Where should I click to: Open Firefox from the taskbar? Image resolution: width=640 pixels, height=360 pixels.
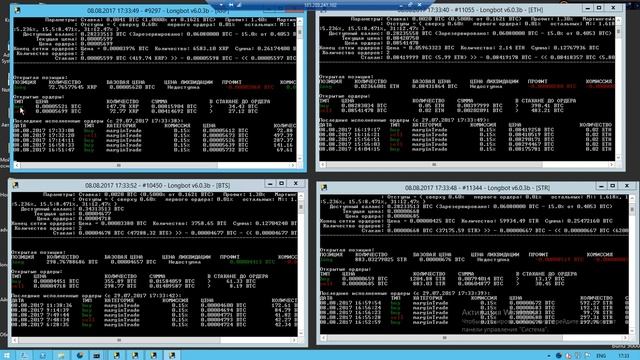80,356
